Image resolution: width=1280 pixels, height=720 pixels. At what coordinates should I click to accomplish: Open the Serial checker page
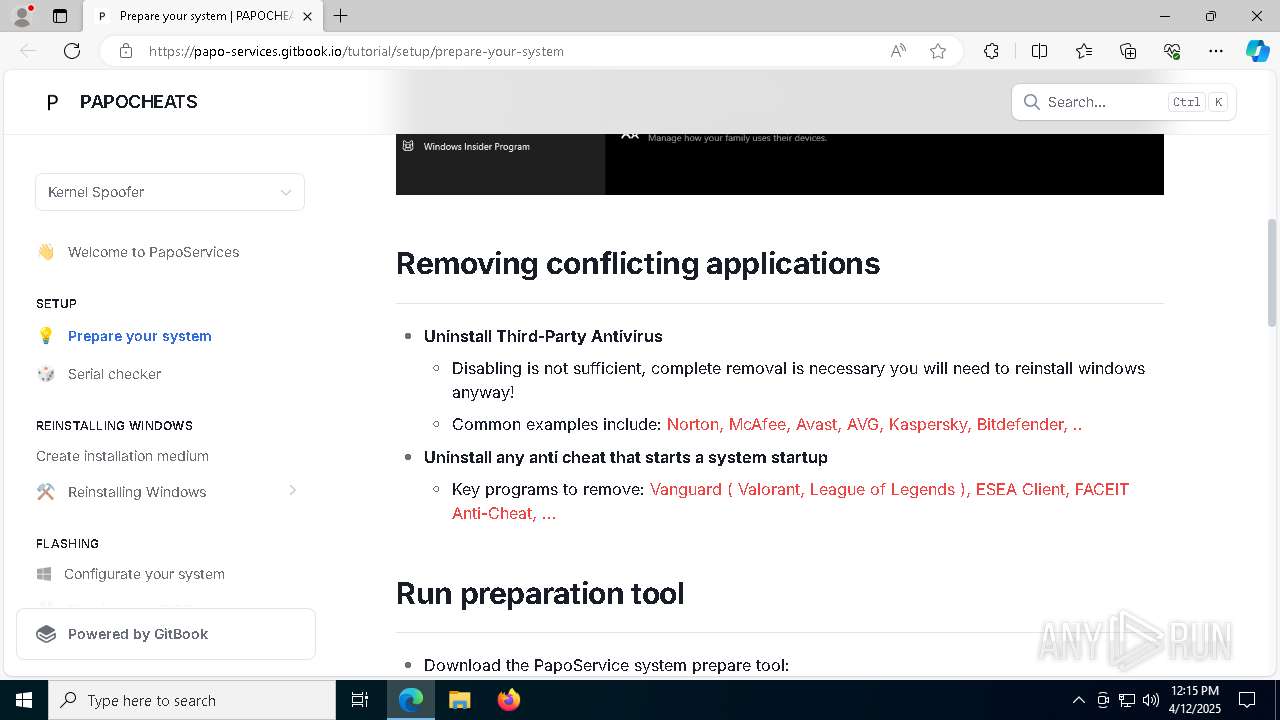click(x=114, y=374)
